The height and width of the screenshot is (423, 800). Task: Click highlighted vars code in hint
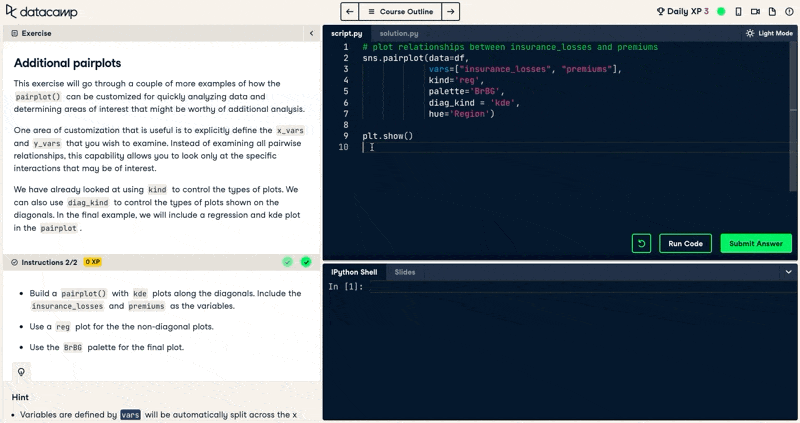coord(130,415)
